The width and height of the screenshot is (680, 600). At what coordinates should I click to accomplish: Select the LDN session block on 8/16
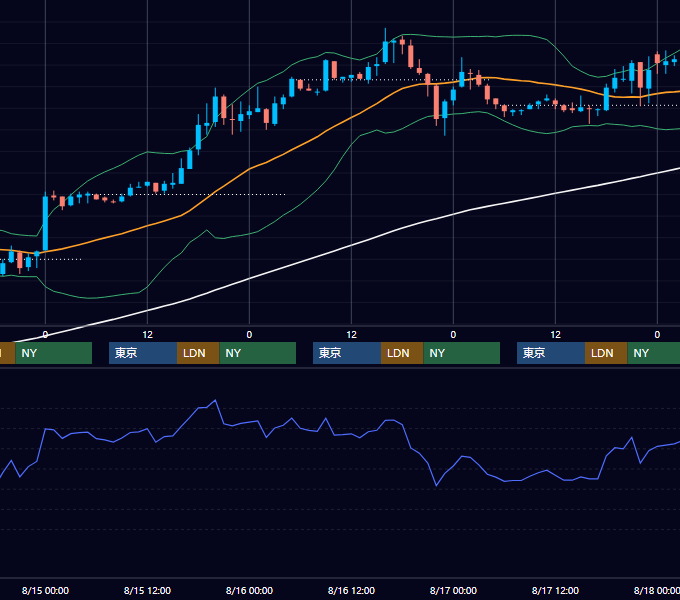coord(402,353)
